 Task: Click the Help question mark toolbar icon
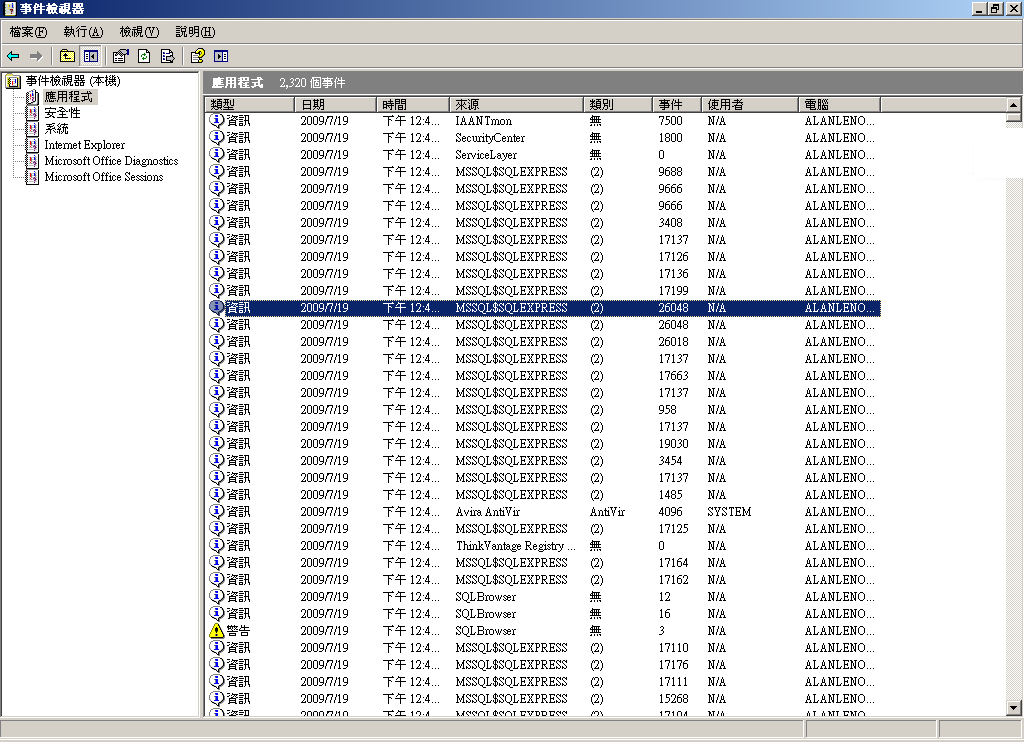coord(197,56)
